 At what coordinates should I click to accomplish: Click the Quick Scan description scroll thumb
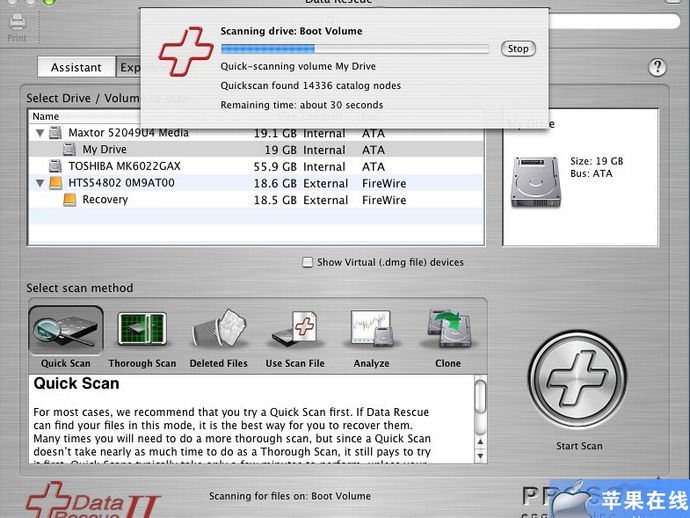[481, 397]
